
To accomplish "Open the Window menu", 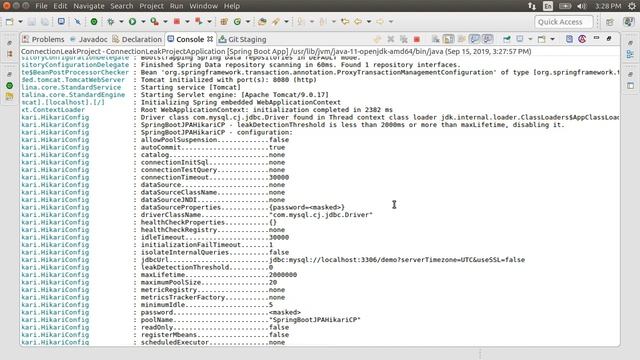I will (x=203, y=6).
